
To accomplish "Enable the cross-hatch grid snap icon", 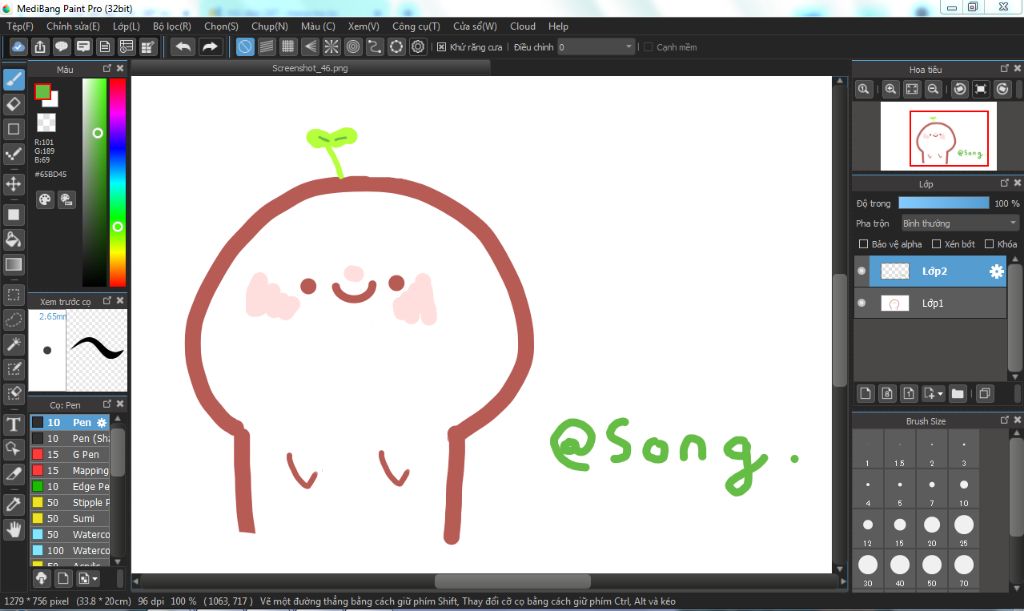I will [288, 47].
